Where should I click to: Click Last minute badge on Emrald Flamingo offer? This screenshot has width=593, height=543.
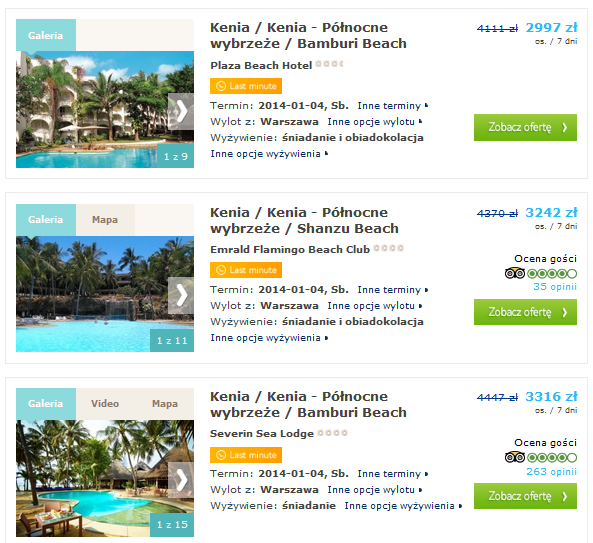(246, 270)
